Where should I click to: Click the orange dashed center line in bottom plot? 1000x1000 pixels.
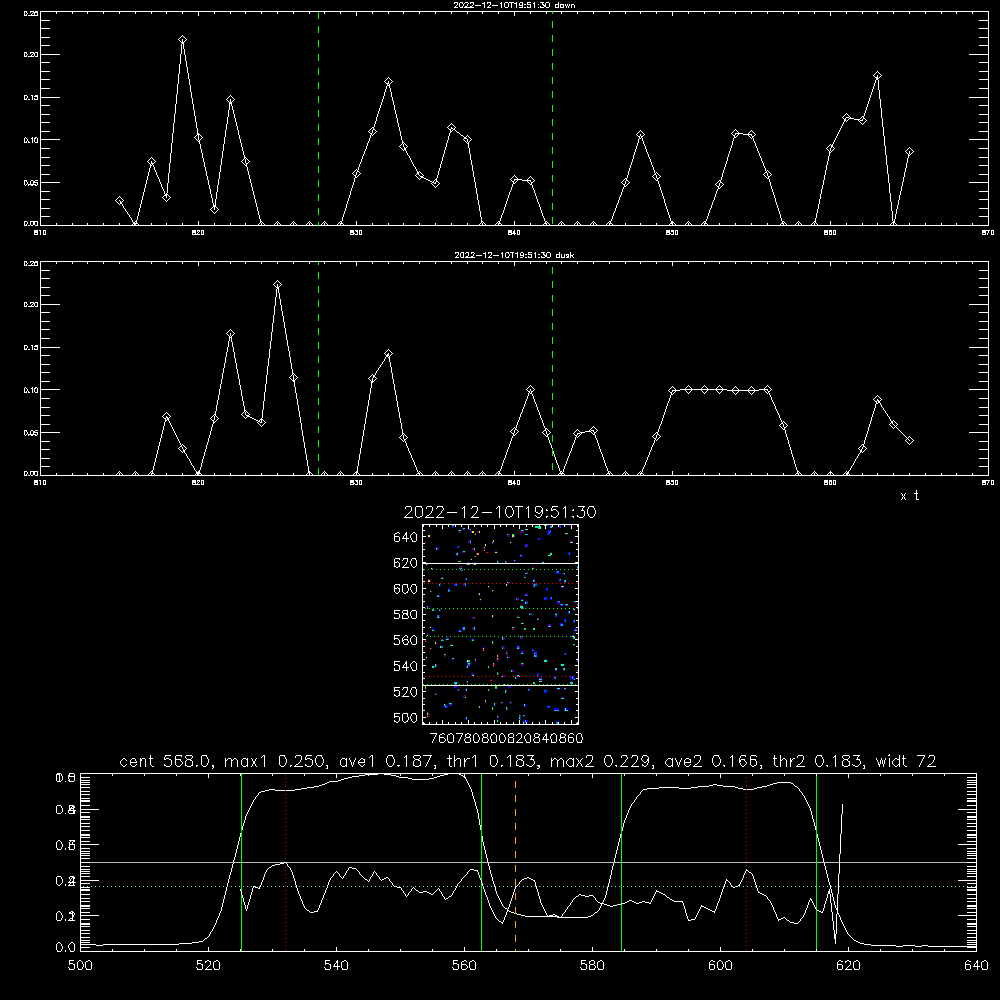pyautogui.click(x=515, y=861)
